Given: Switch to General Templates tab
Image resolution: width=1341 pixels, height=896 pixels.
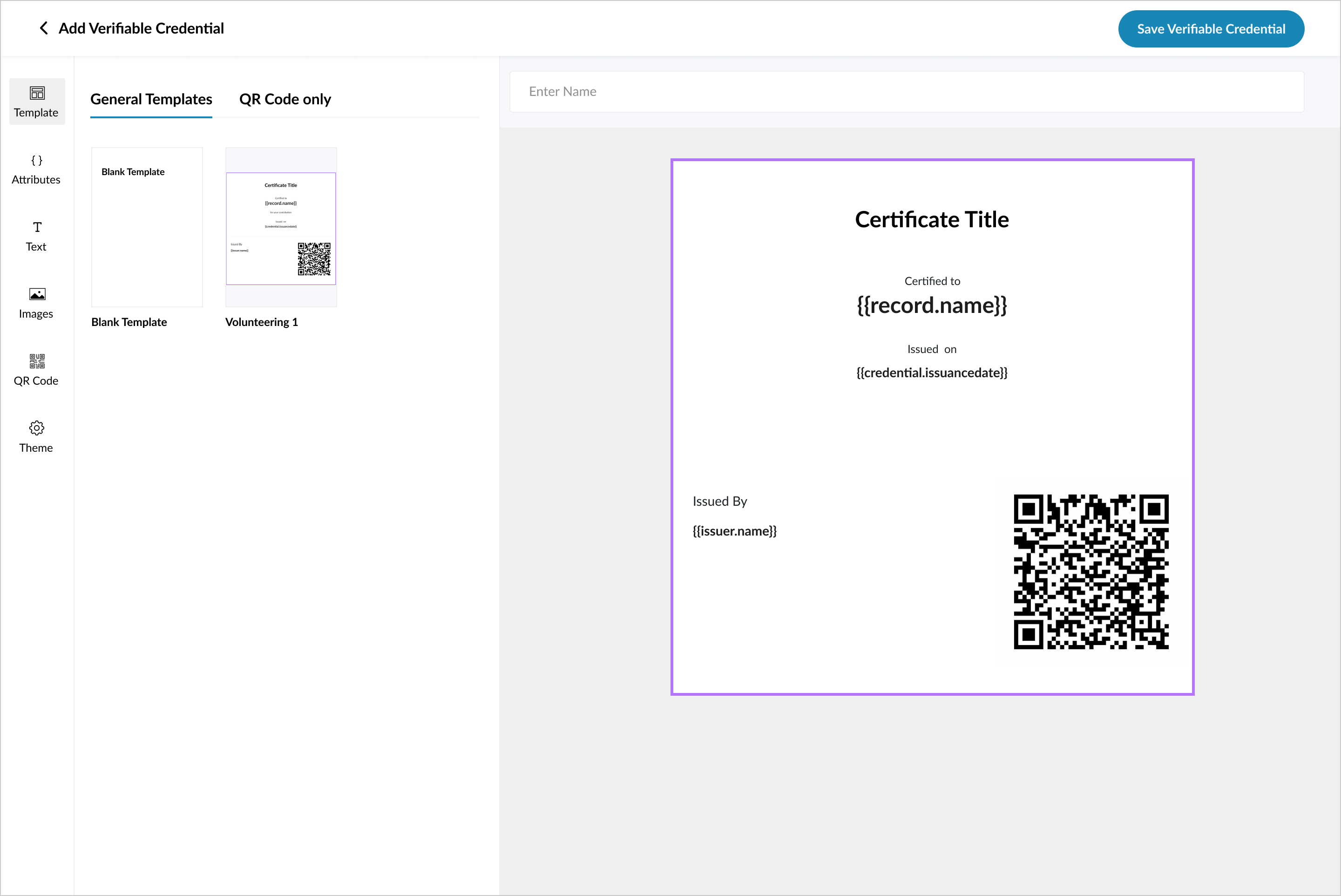Looking at the screenshot, I should [x=151, y=100].
